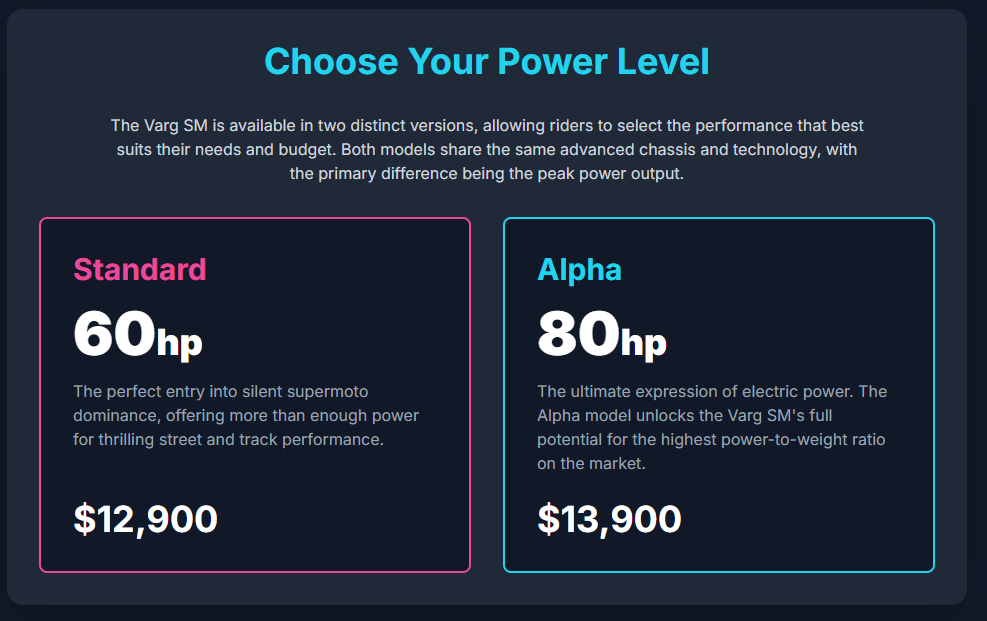Click the "hp" unit beside 80

pos(644,343)
